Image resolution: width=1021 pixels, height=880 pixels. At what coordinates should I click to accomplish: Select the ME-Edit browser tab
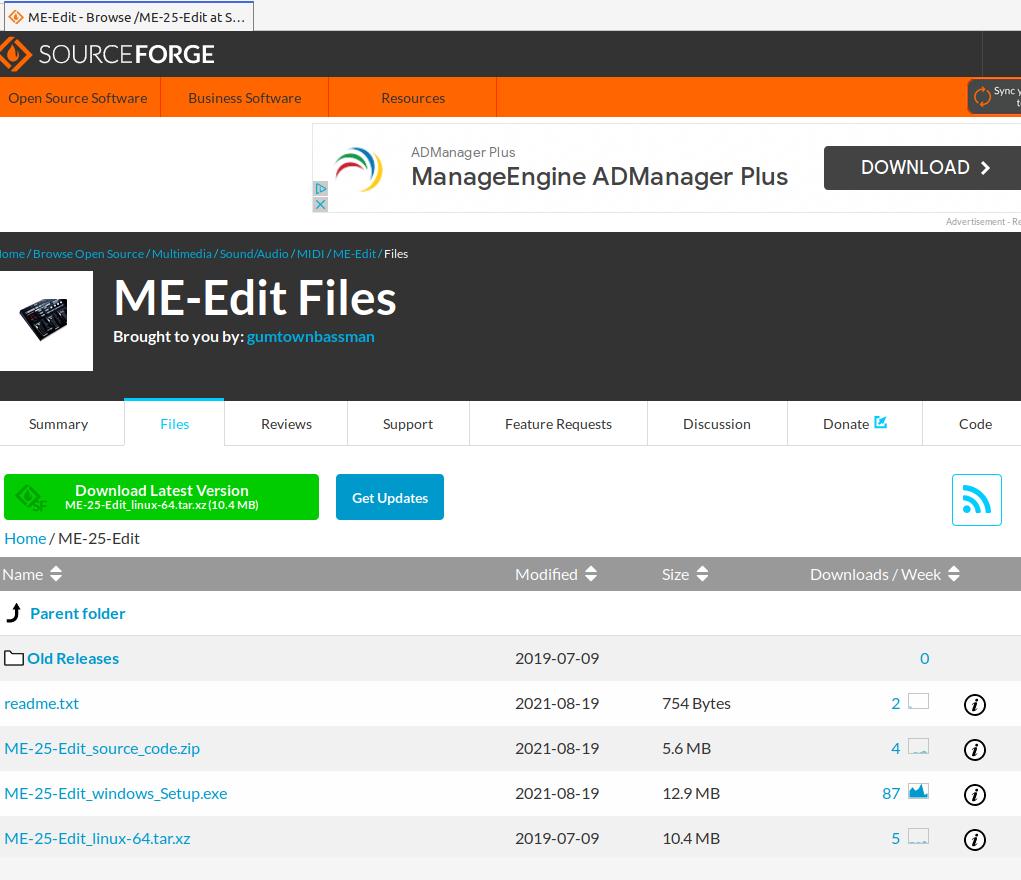[x=129, y=17]
